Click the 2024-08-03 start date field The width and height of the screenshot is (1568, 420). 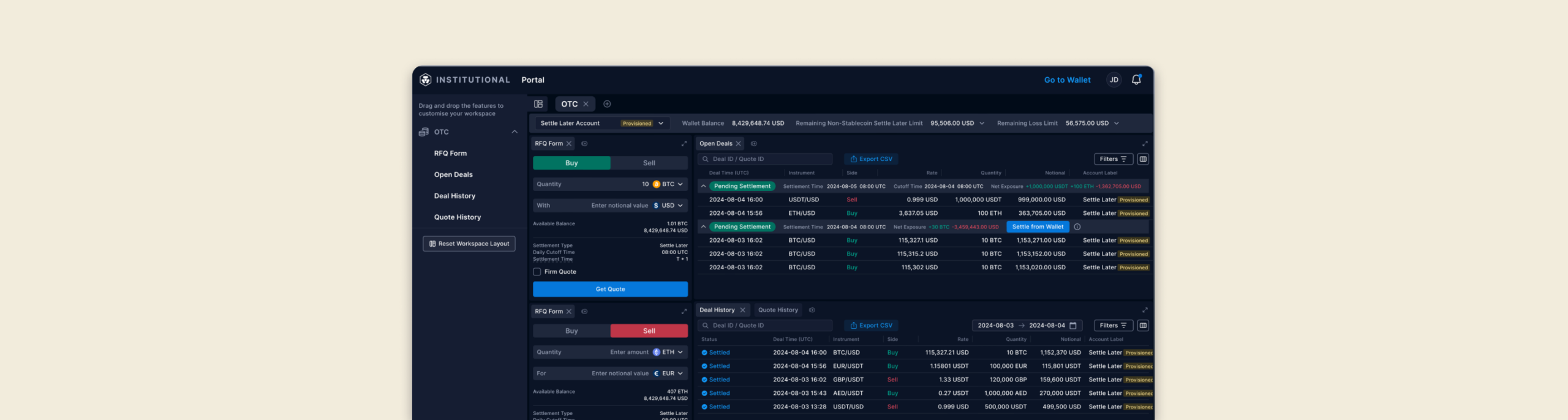pyautogui.click(x=995, y=326)
